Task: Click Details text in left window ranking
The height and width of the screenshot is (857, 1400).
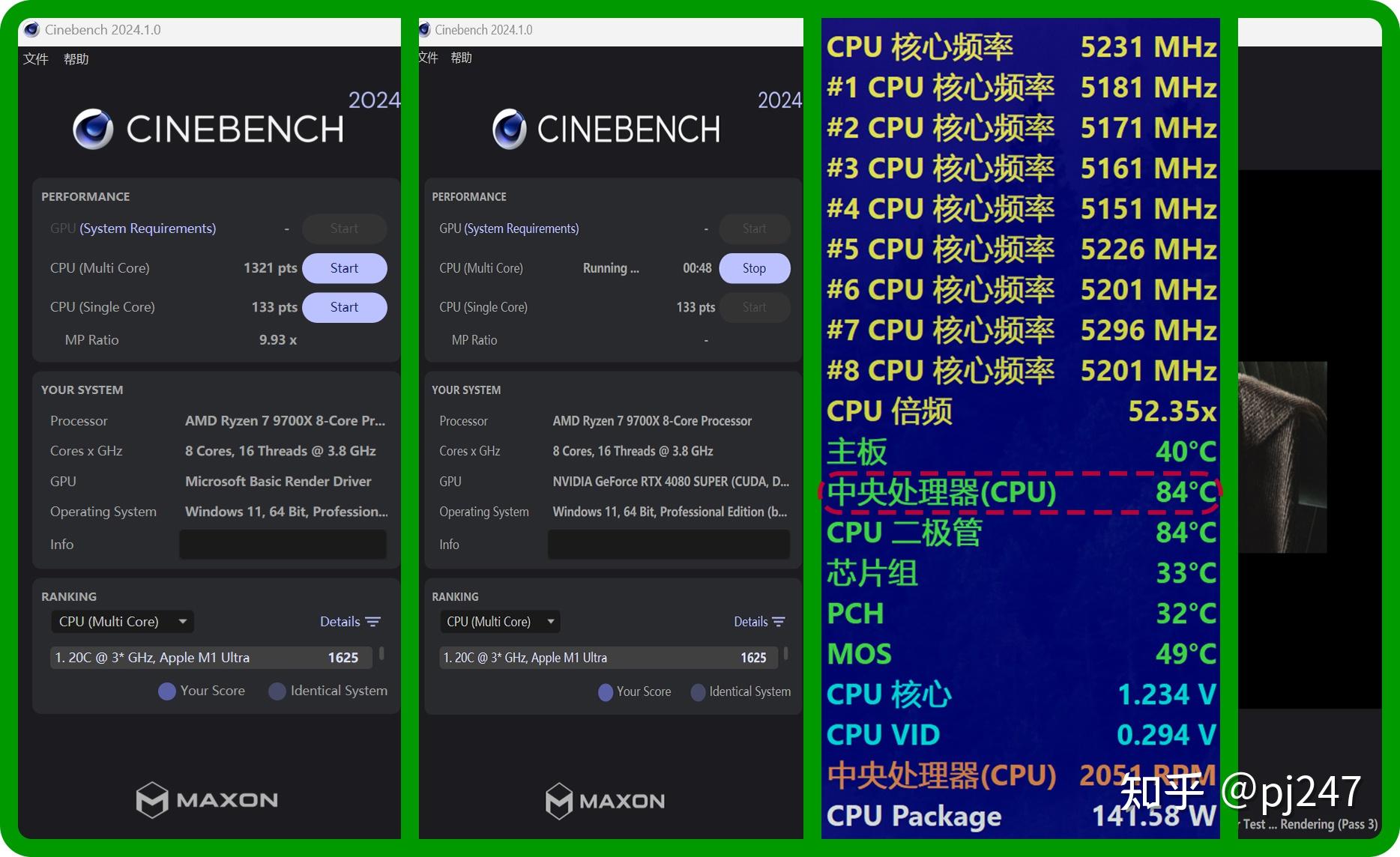Action: [x=340, y=622]
